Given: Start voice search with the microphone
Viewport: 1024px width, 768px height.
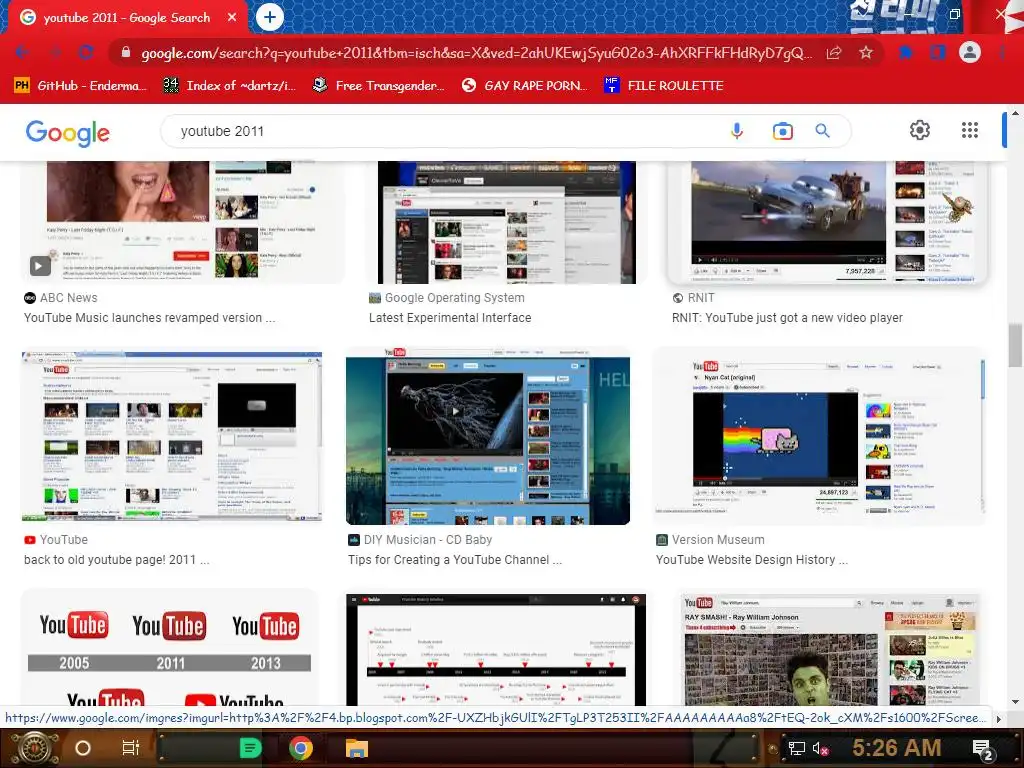Looking at the screenshot, I should point(737,131).
